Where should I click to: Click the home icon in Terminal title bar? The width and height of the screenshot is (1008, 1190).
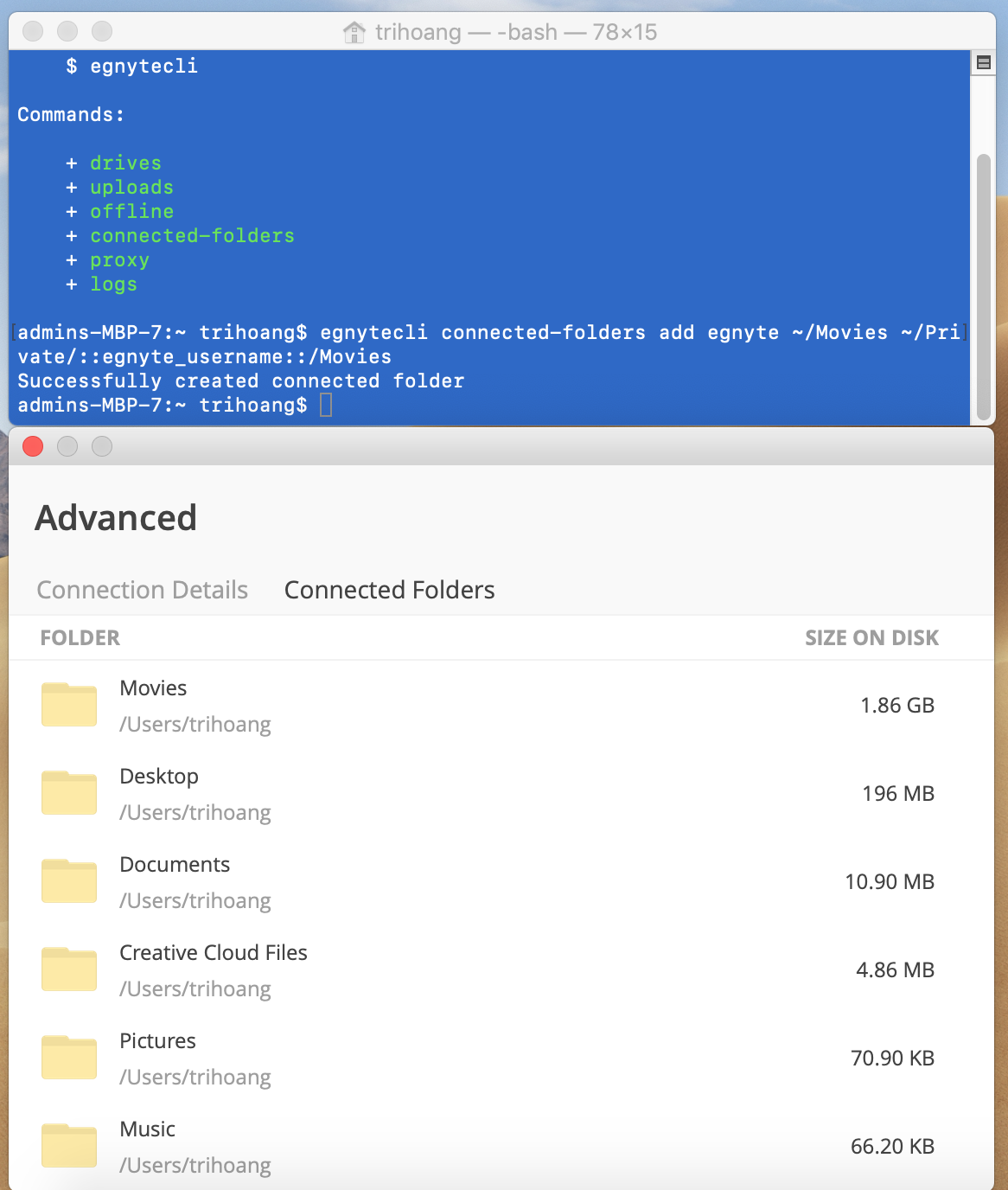click(354, 33)
